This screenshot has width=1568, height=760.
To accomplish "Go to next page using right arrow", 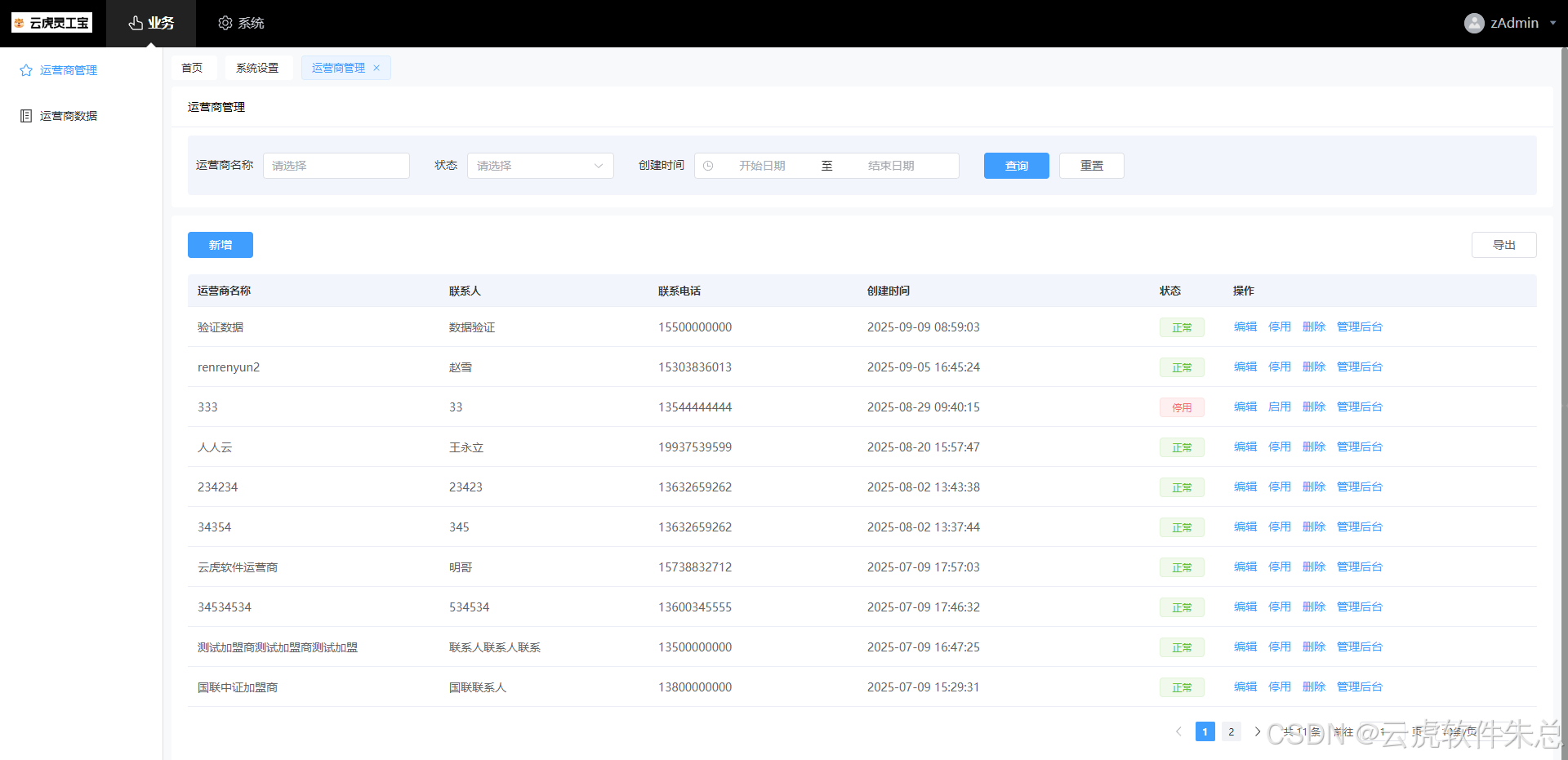I will (1258, 731).
